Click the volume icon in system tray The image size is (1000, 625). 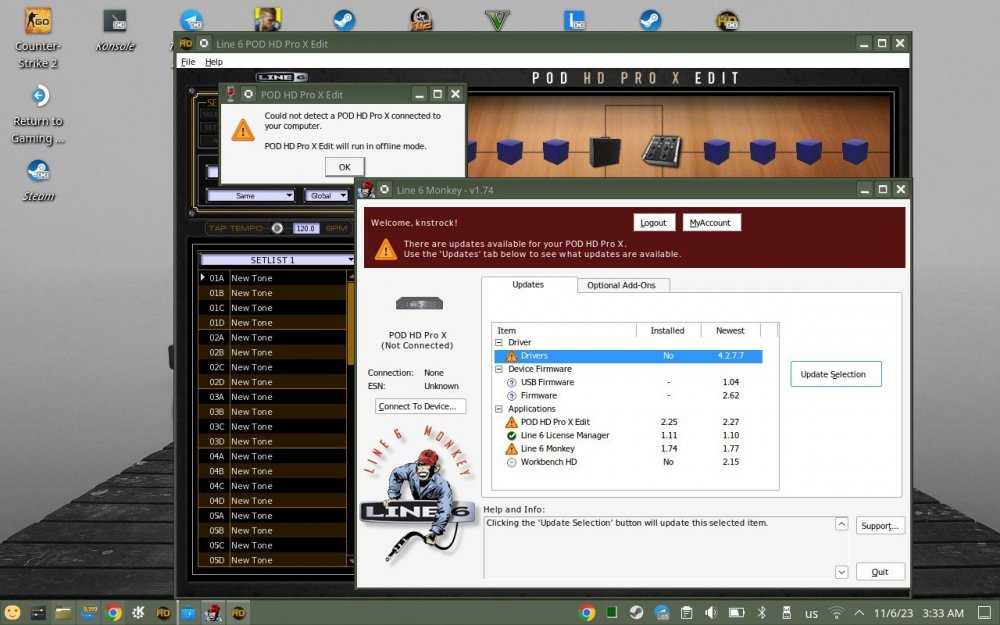click(x=710, y=612)
